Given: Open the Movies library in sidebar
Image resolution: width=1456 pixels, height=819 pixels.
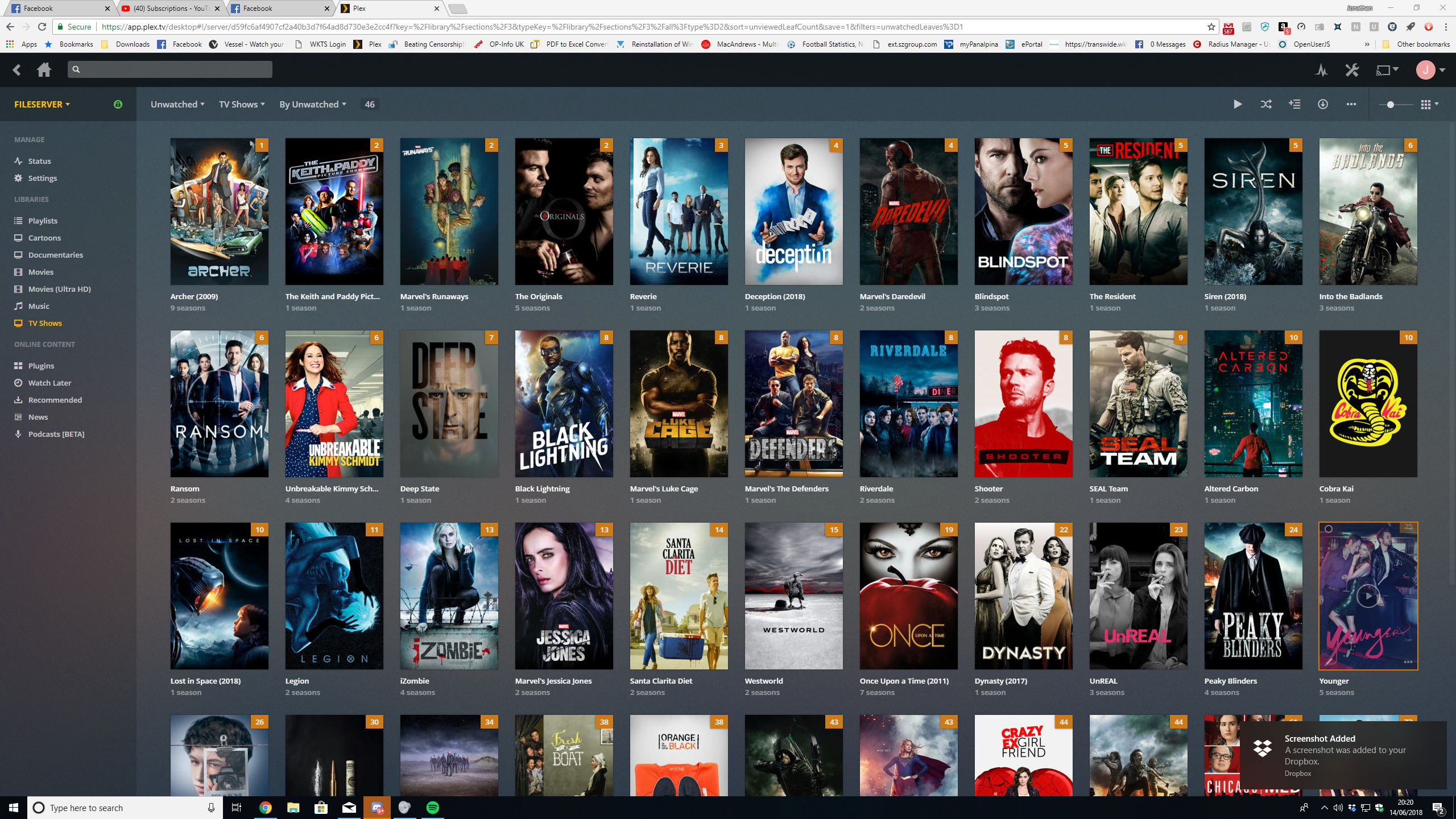Looking at the screenshot, I should click(41, 272).
